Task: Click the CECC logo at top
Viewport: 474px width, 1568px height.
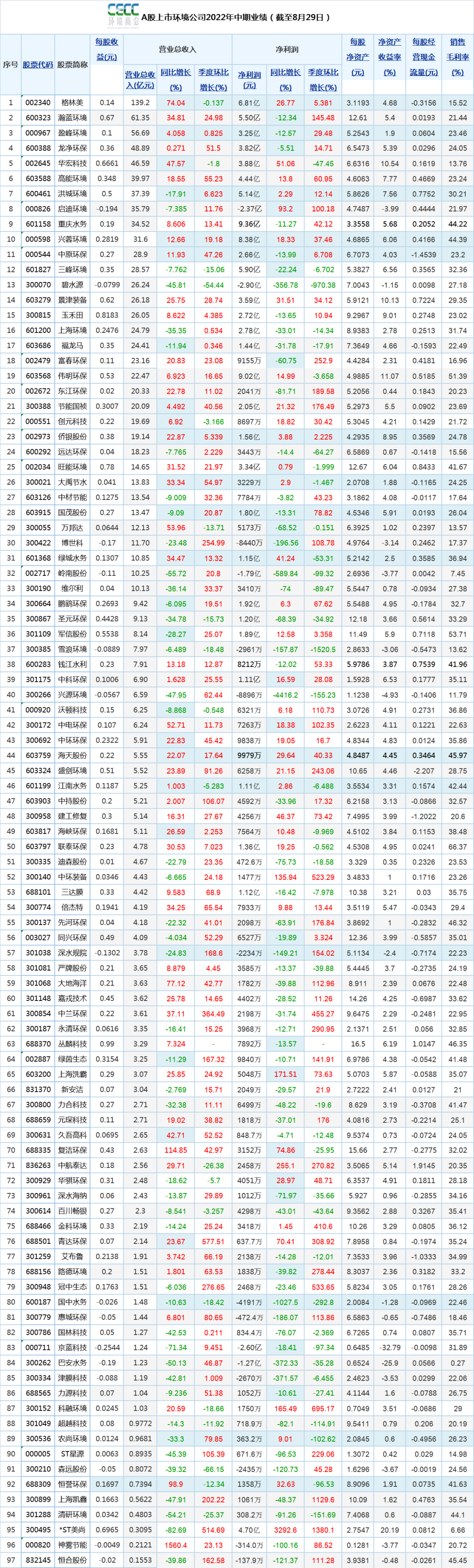Action: coord(122,15)
